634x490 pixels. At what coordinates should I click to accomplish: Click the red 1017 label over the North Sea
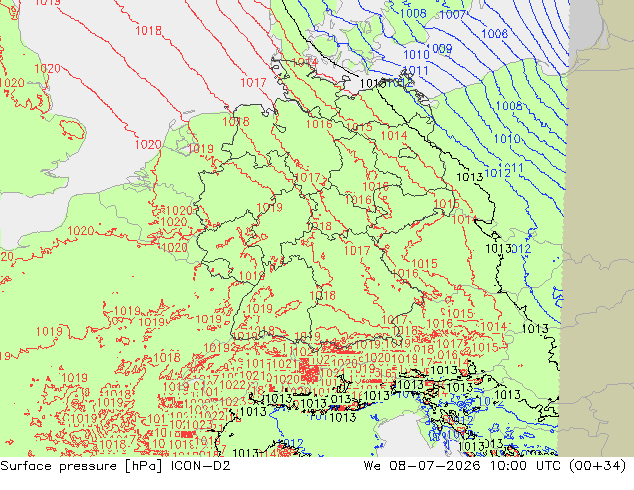(254, 82)
